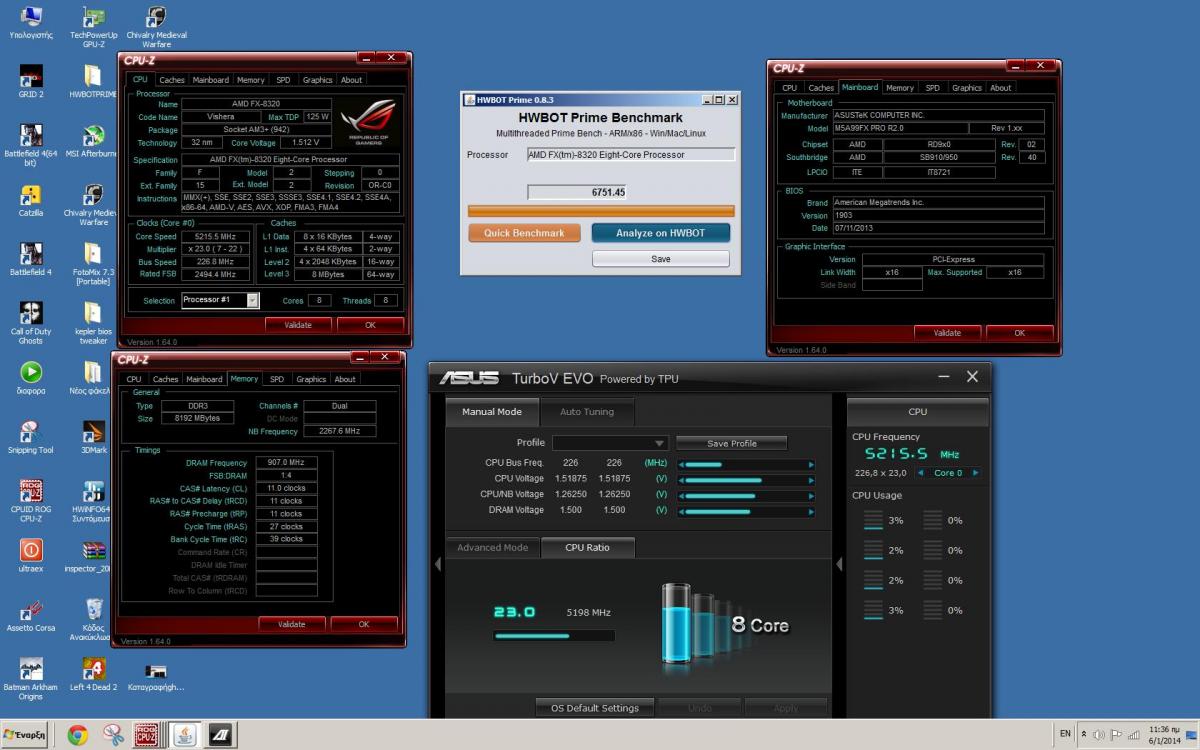Viewport: 1200px width, 750px height.
Task: Click the score field showing 6751.45
Action: pos(577,192)
